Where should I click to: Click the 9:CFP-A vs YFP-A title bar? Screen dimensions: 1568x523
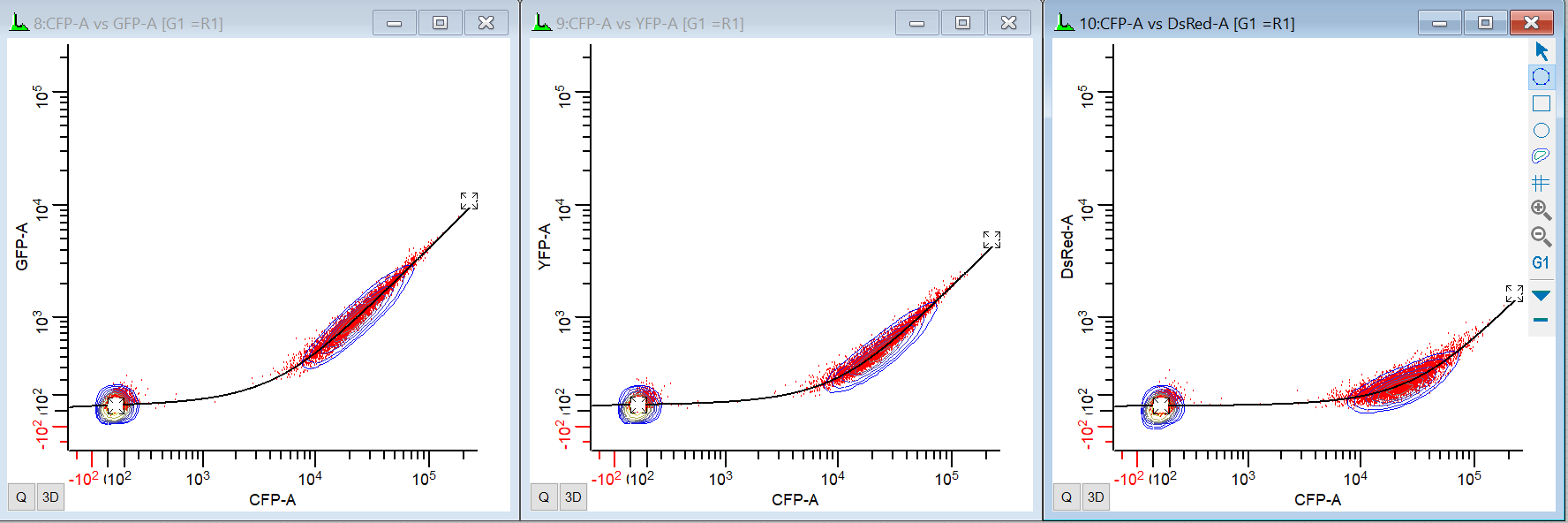[650, 24]
